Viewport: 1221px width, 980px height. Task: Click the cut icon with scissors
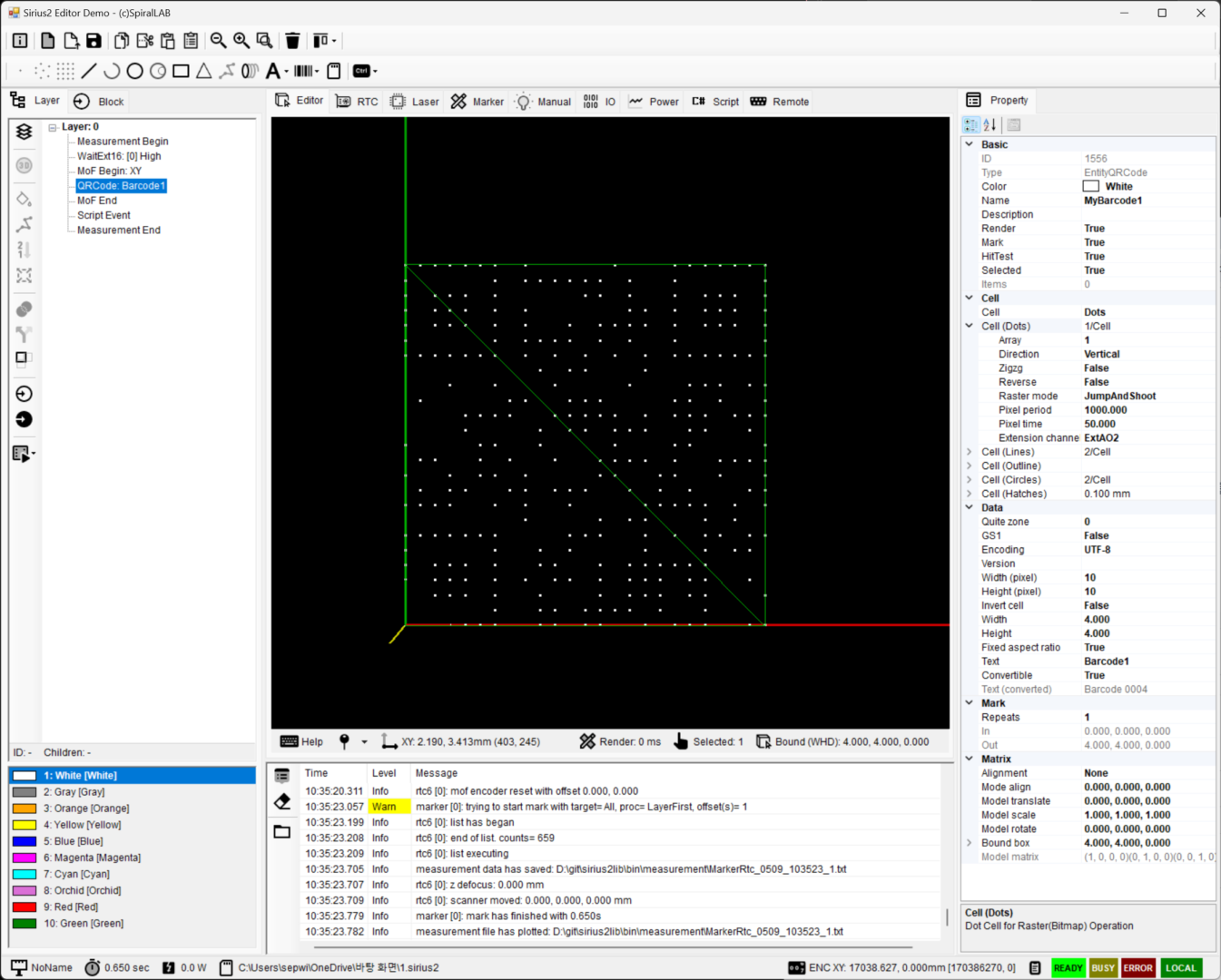pos(144,41)
